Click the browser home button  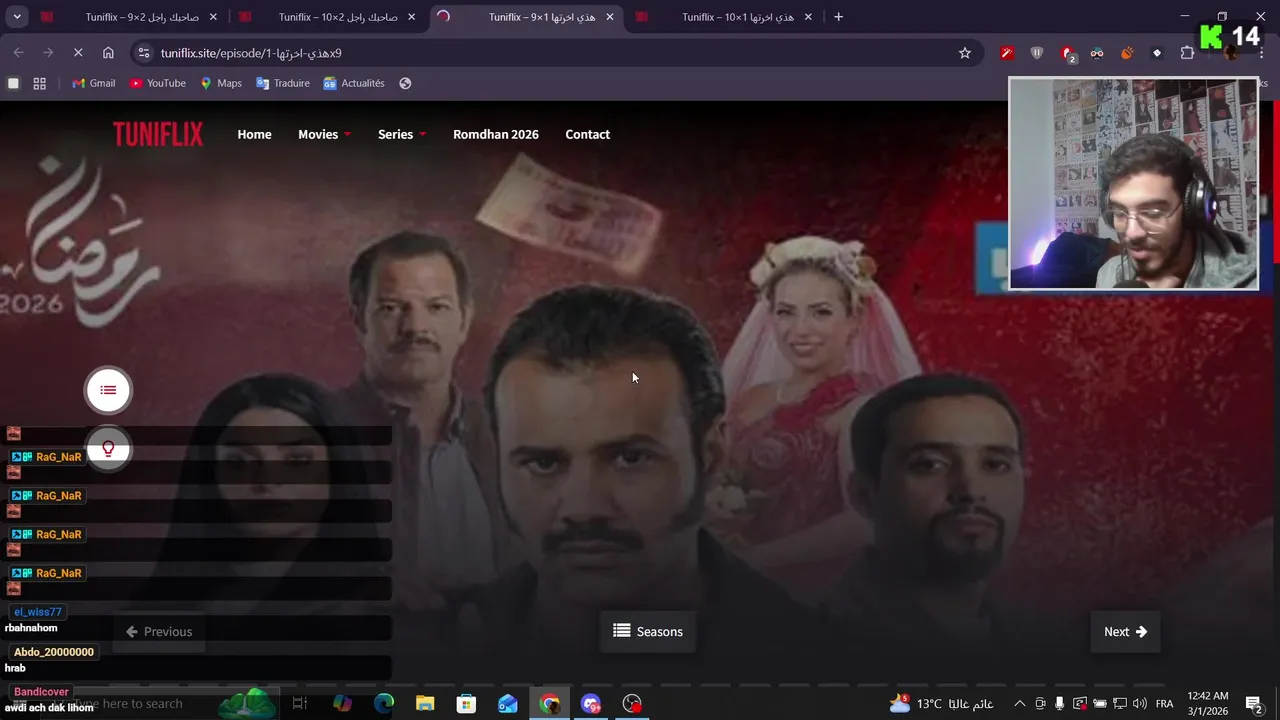click(108, 53)
